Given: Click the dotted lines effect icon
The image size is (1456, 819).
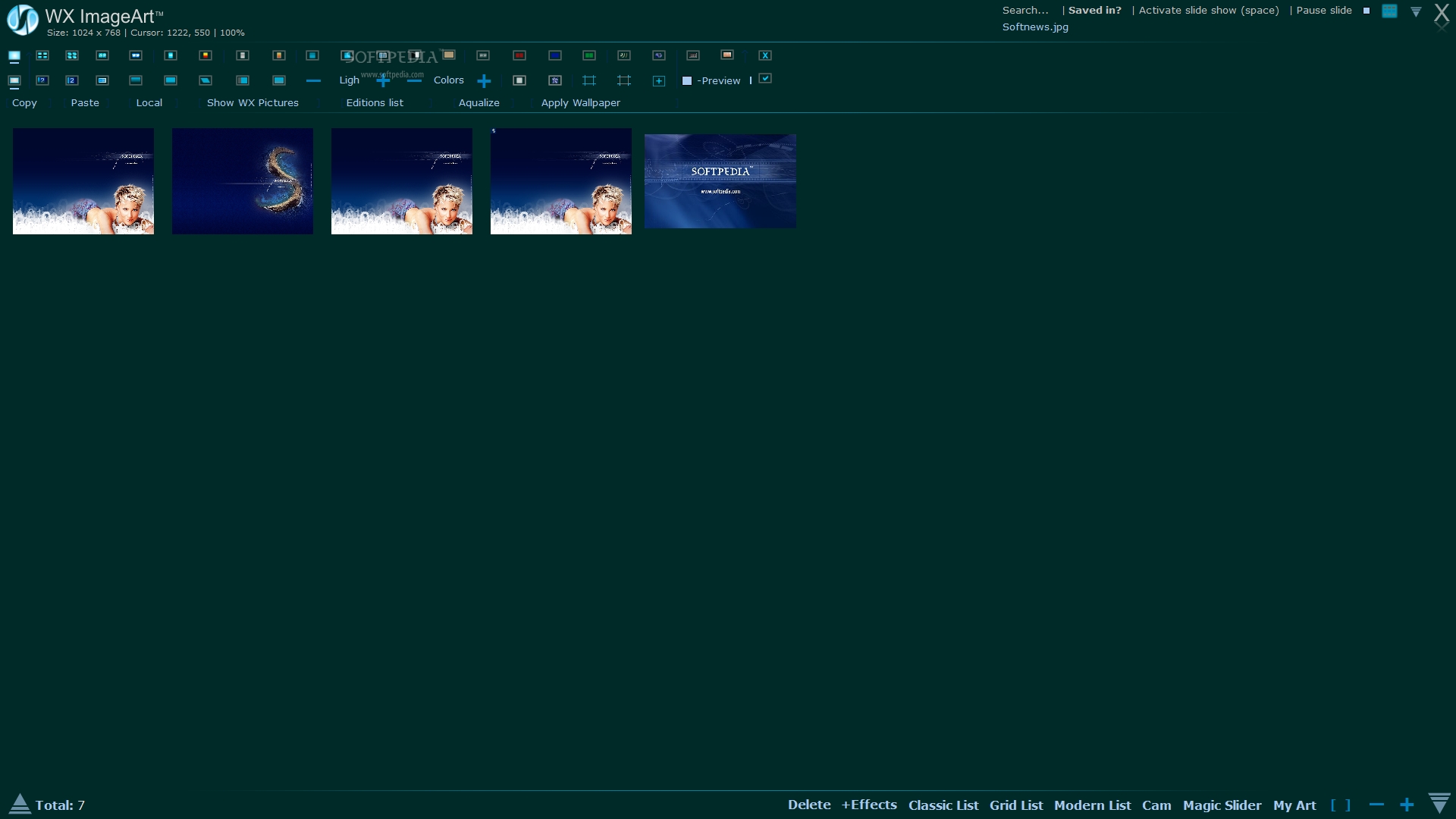Looking at the screenshot, I should 693,55.
